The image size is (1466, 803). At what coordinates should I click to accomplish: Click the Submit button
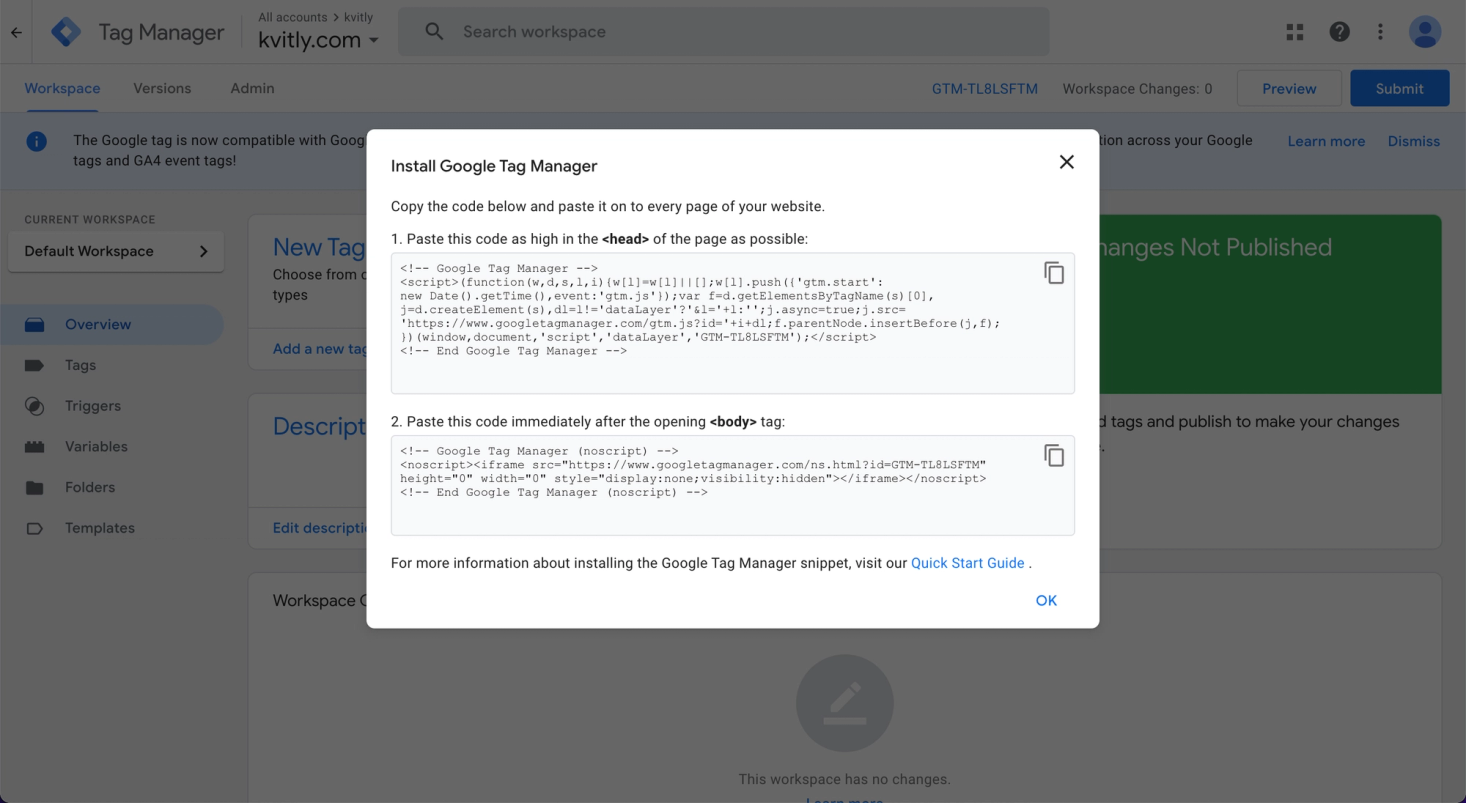(1399, 88)
